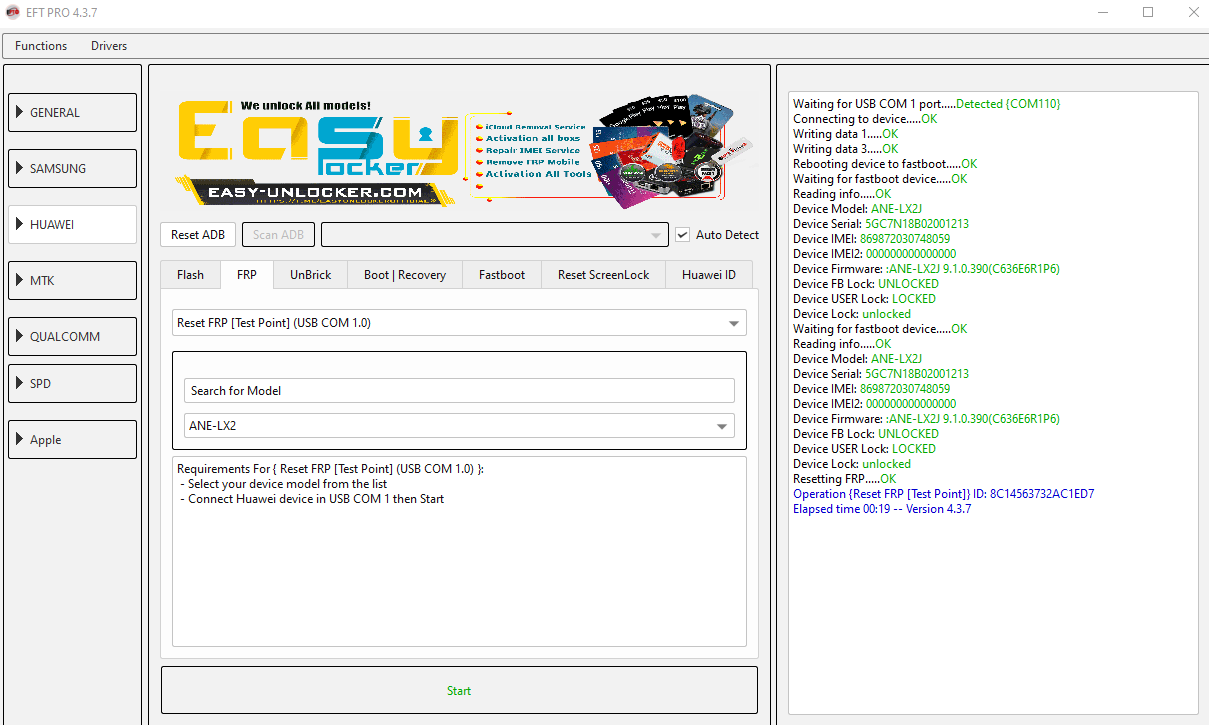Expand the QUALCOMM section
Screen dimensions: 1209x725
tap(72, 337)
